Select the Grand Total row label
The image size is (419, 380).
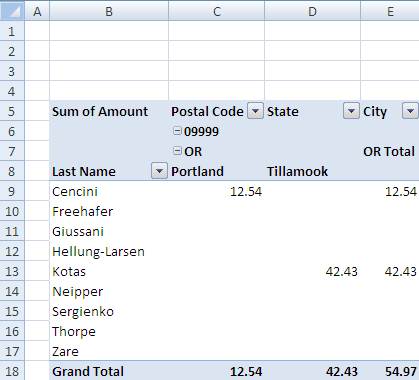coord(109,371)
